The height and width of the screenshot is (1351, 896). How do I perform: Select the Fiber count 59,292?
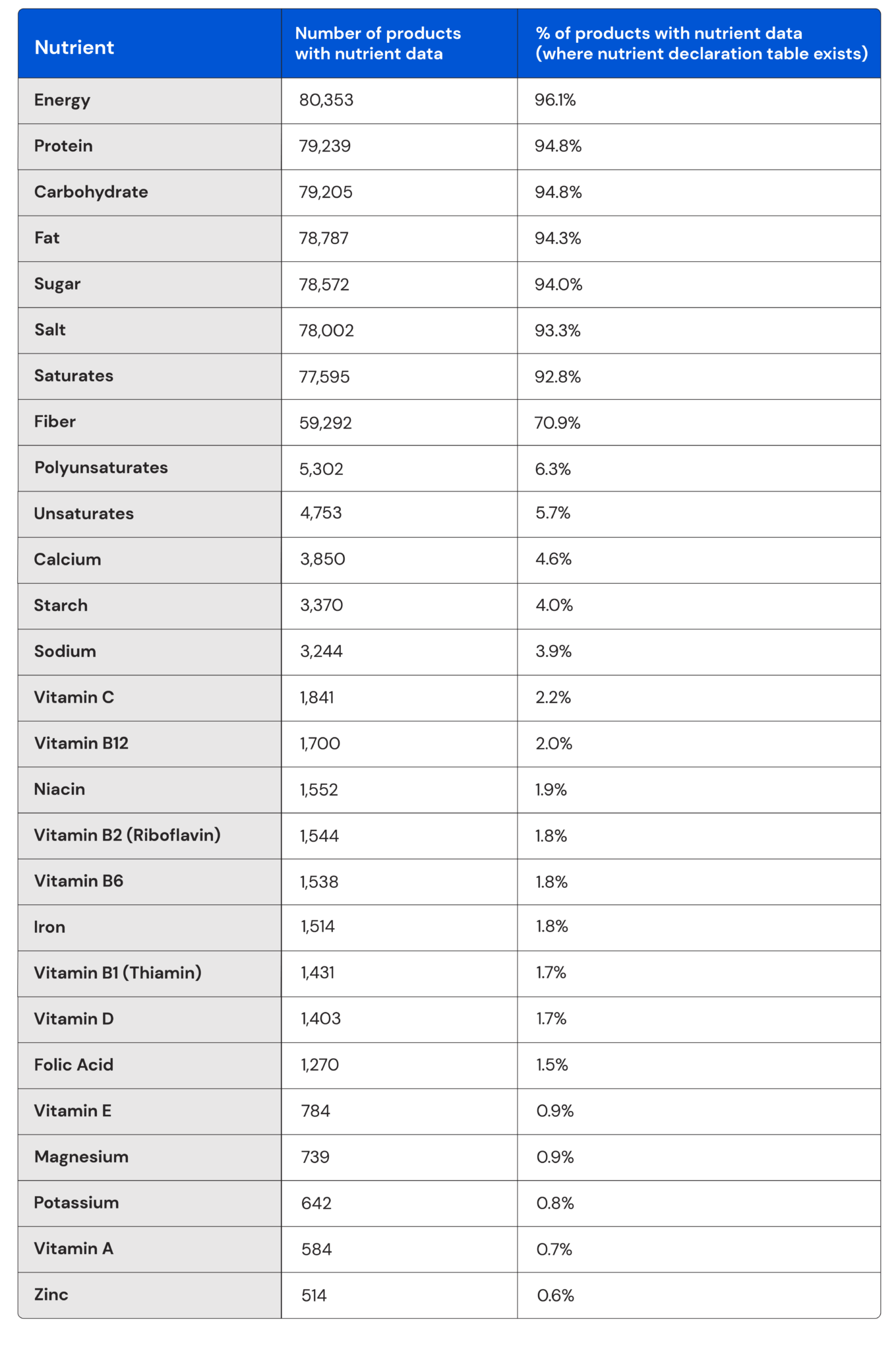[326, 423]
